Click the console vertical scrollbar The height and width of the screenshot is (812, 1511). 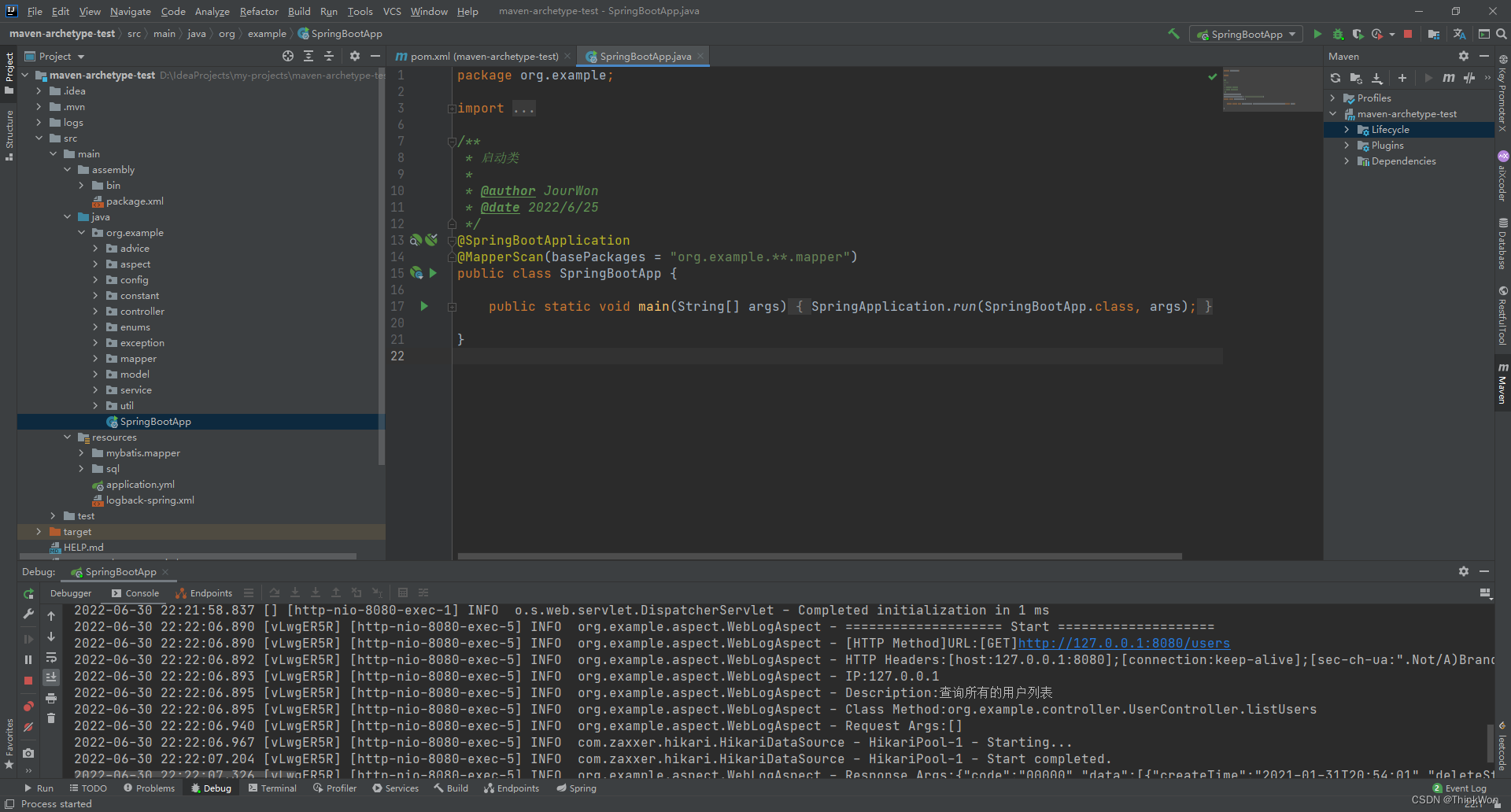point(1490,742)
